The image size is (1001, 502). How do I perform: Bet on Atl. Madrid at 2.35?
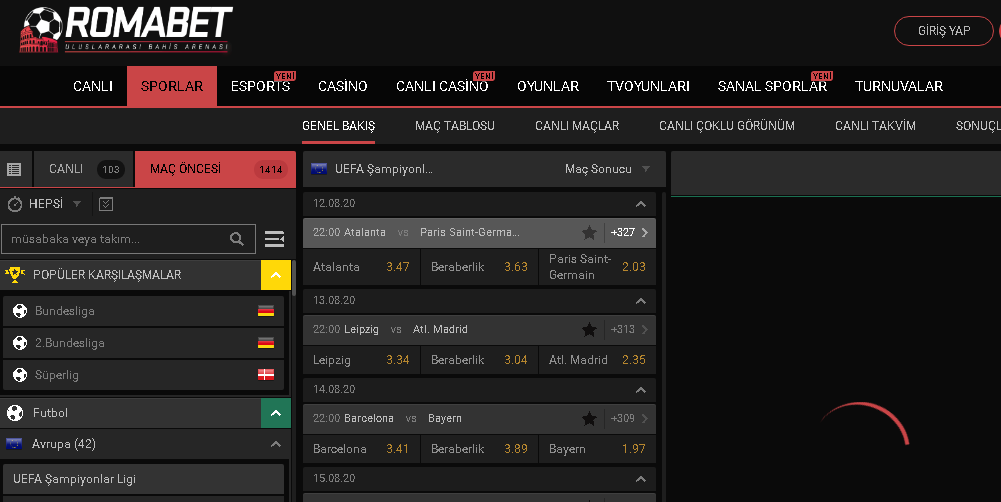[x=597, y=360]
